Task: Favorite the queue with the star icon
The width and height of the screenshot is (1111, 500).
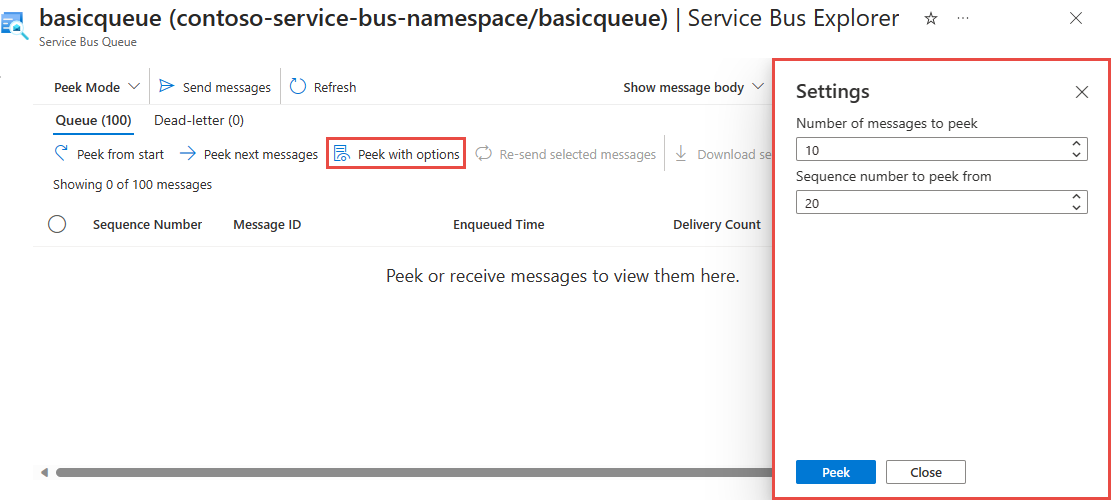Action: tap(931, 19)
